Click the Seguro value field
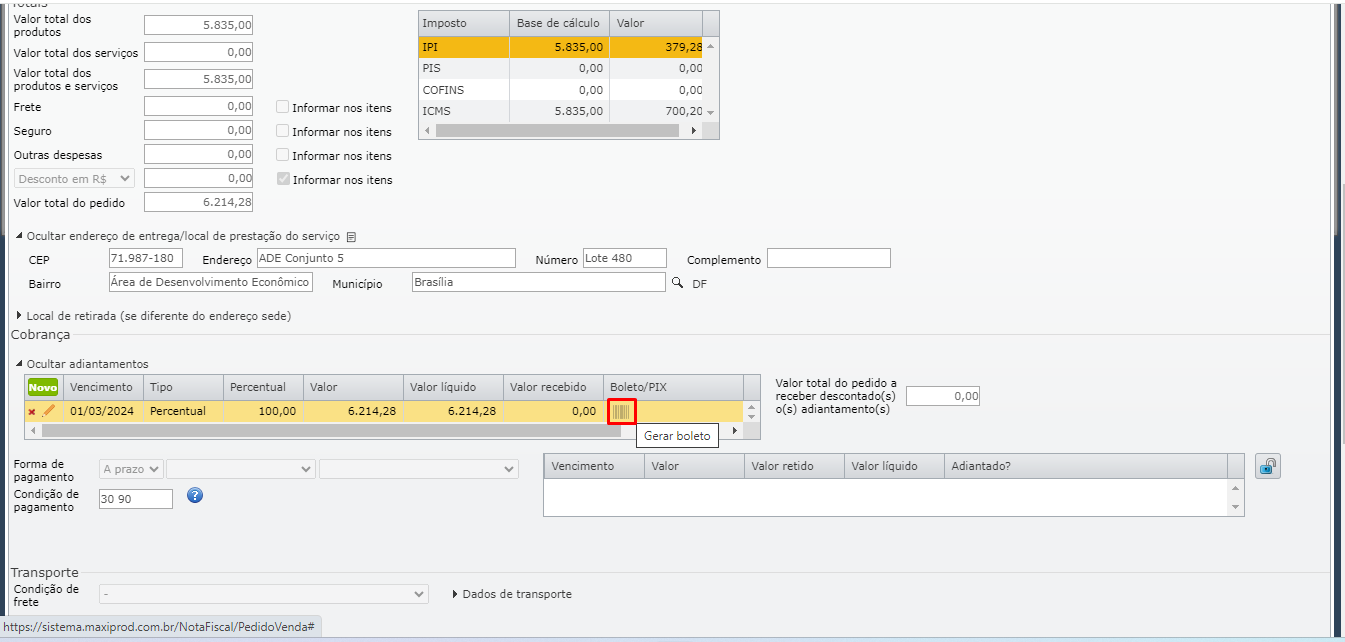1345x642 pixels. click(x=198, y=130)
